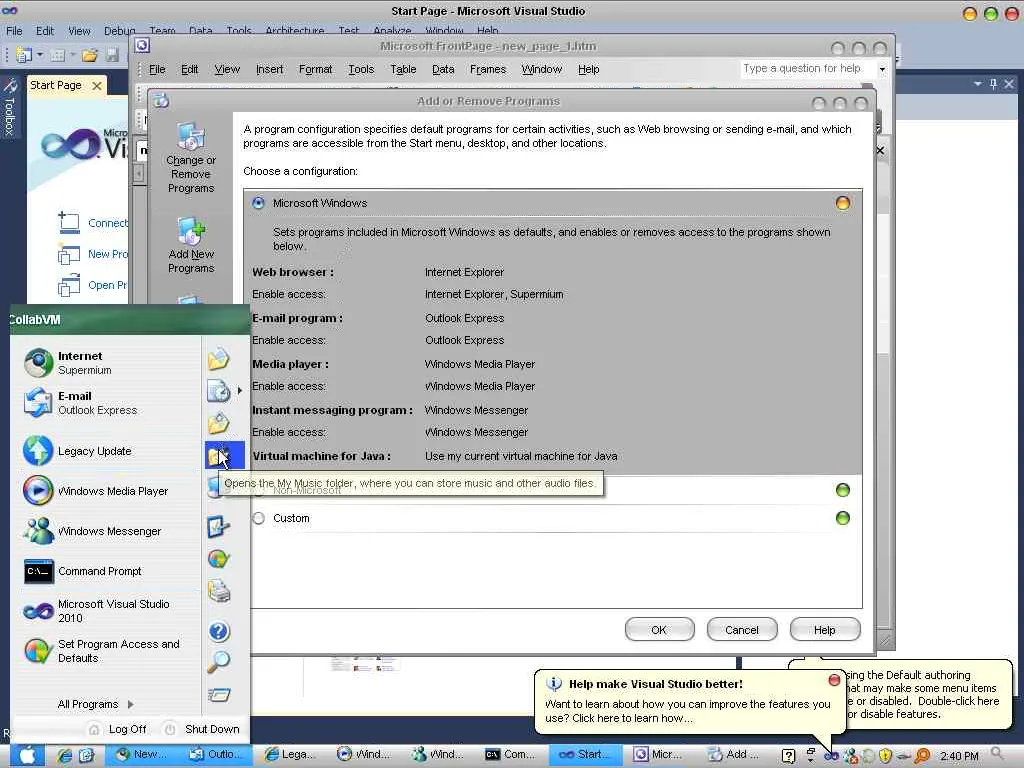Click the Toolbox side tab in Visual Studio
The height and width of the screenshot is (768, 1024).
point(10,108)
